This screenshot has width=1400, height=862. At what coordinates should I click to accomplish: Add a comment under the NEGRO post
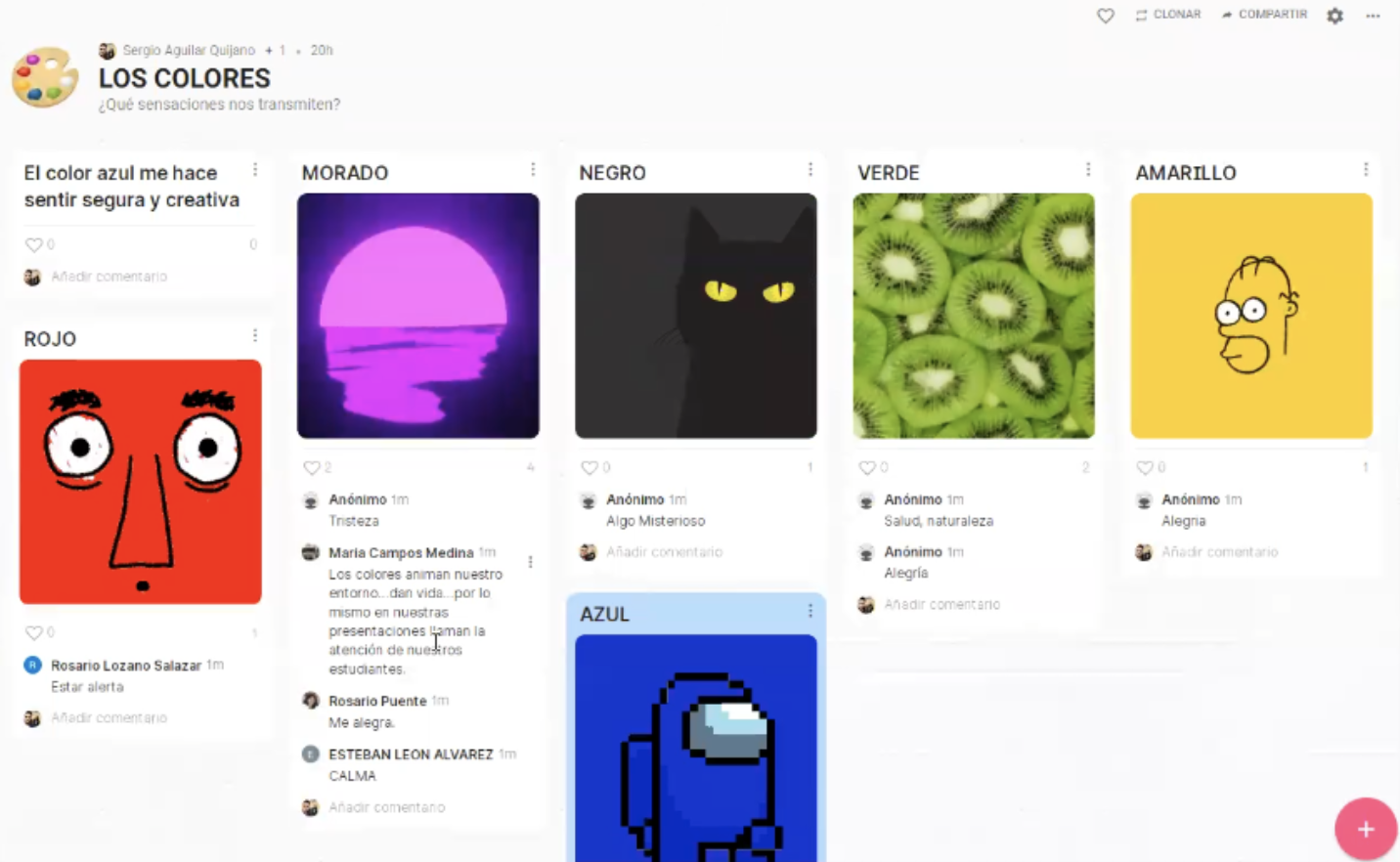(664, 552)
